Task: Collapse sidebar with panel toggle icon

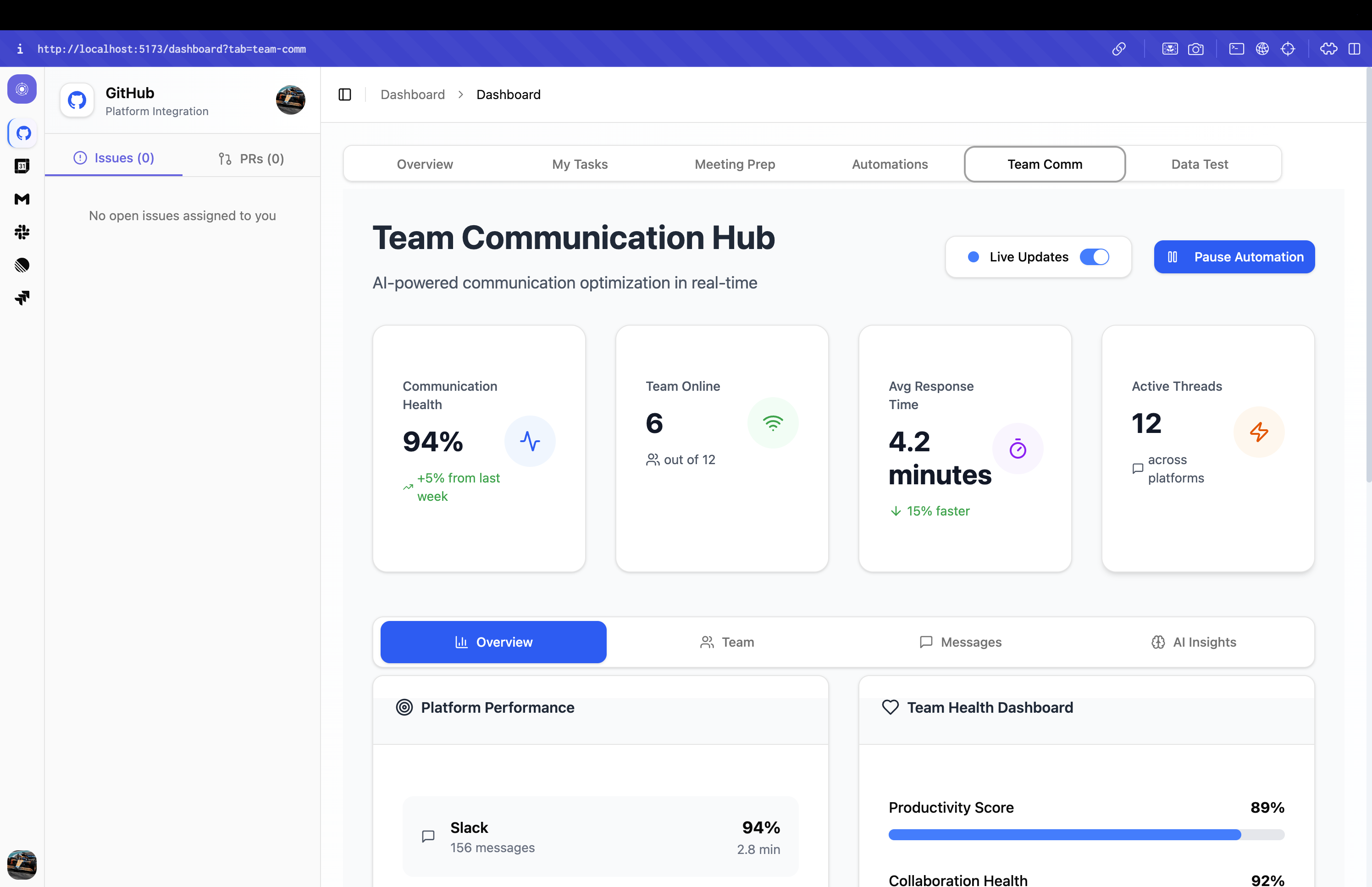Action: pyautogui.click(x=345, y=94)
